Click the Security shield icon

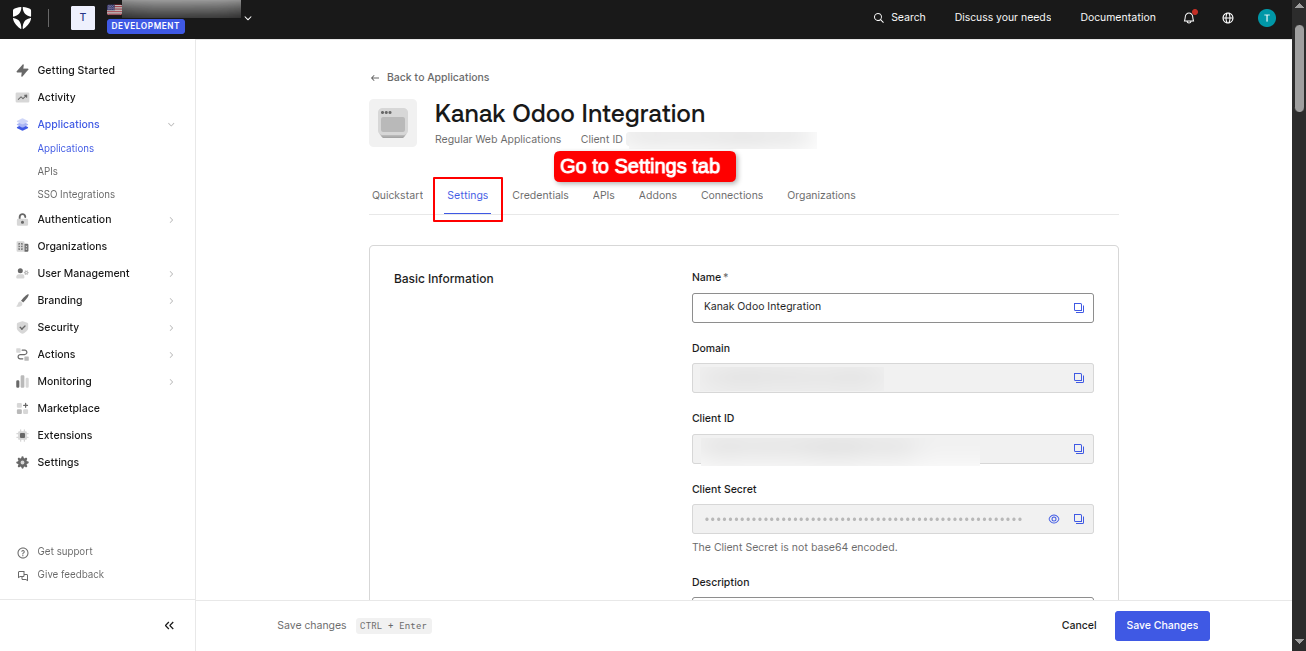[22, 327]
